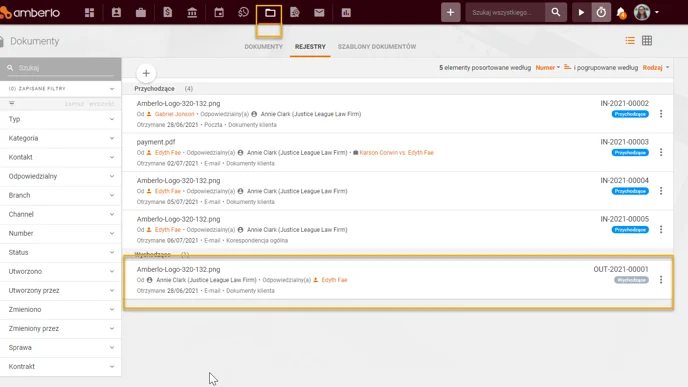The width and height of the screenshot is (688, 387).
Task: Open Edyth Fae link in IN-2021-00004 row
Action: coord(168,191)
